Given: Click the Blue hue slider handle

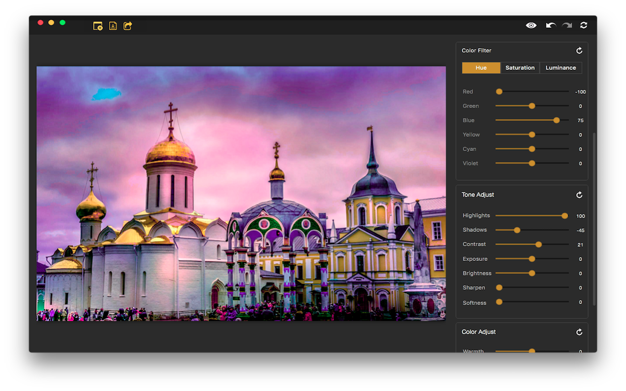Looking at the screenshot, I should [557, 120].
